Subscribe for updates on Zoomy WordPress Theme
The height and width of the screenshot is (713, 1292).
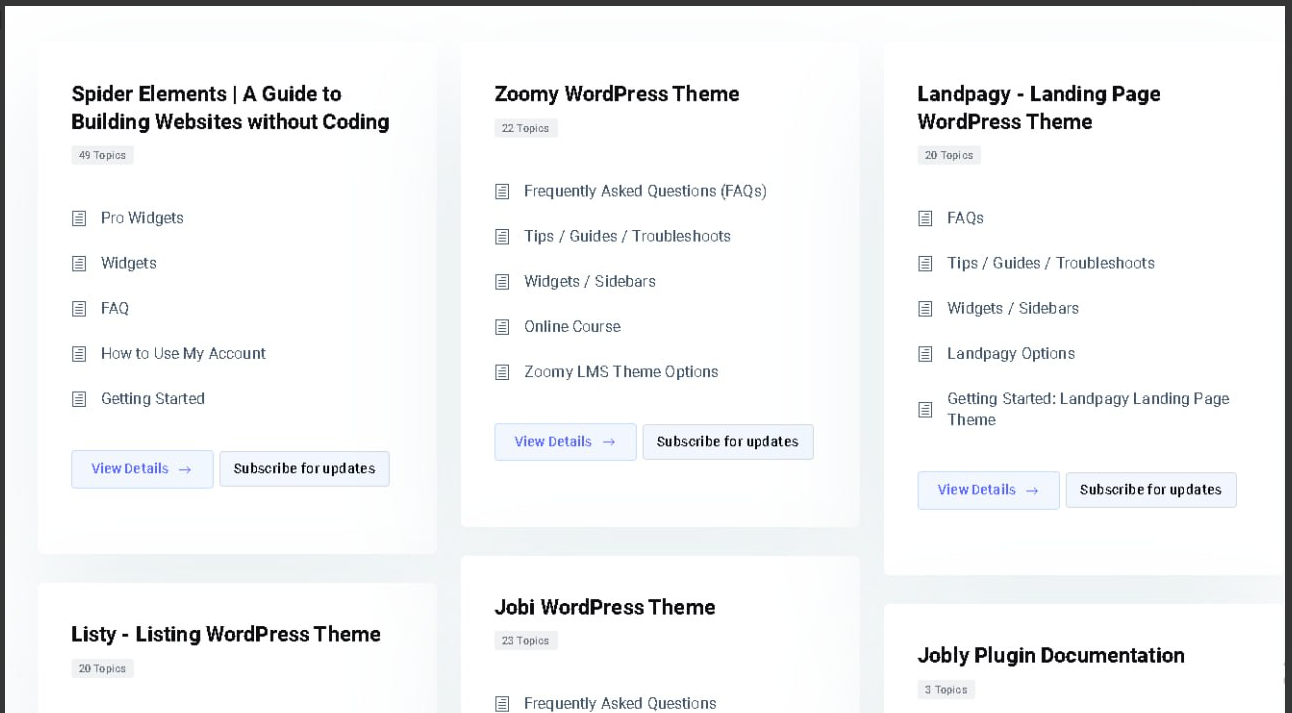tap(728, 442)
